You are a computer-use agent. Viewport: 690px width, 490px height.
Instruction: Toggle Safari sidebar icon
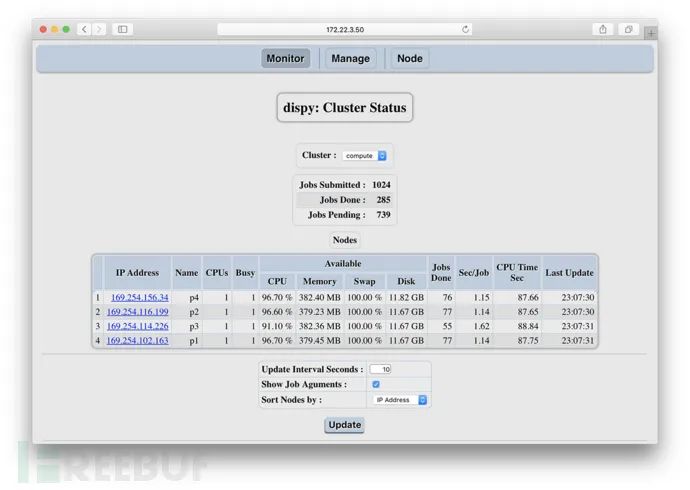[123, 29]
